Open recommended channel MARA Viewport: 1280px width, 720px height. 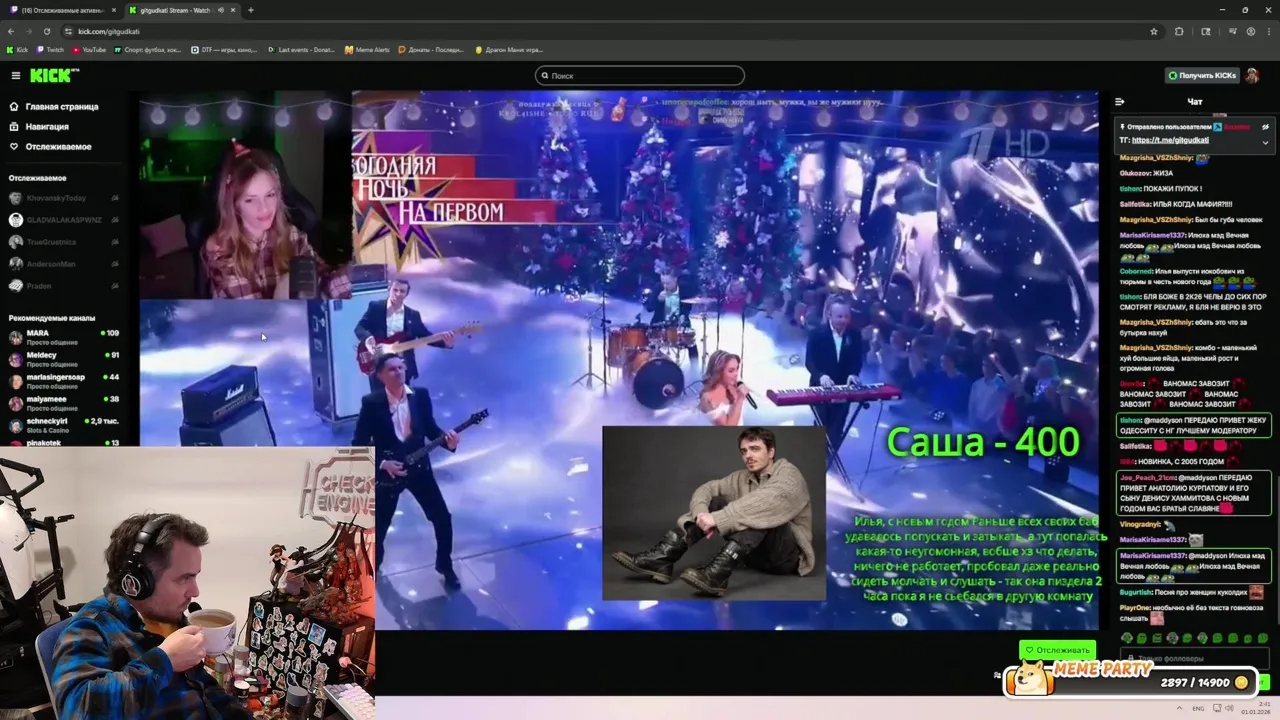[x=62, y=337]
